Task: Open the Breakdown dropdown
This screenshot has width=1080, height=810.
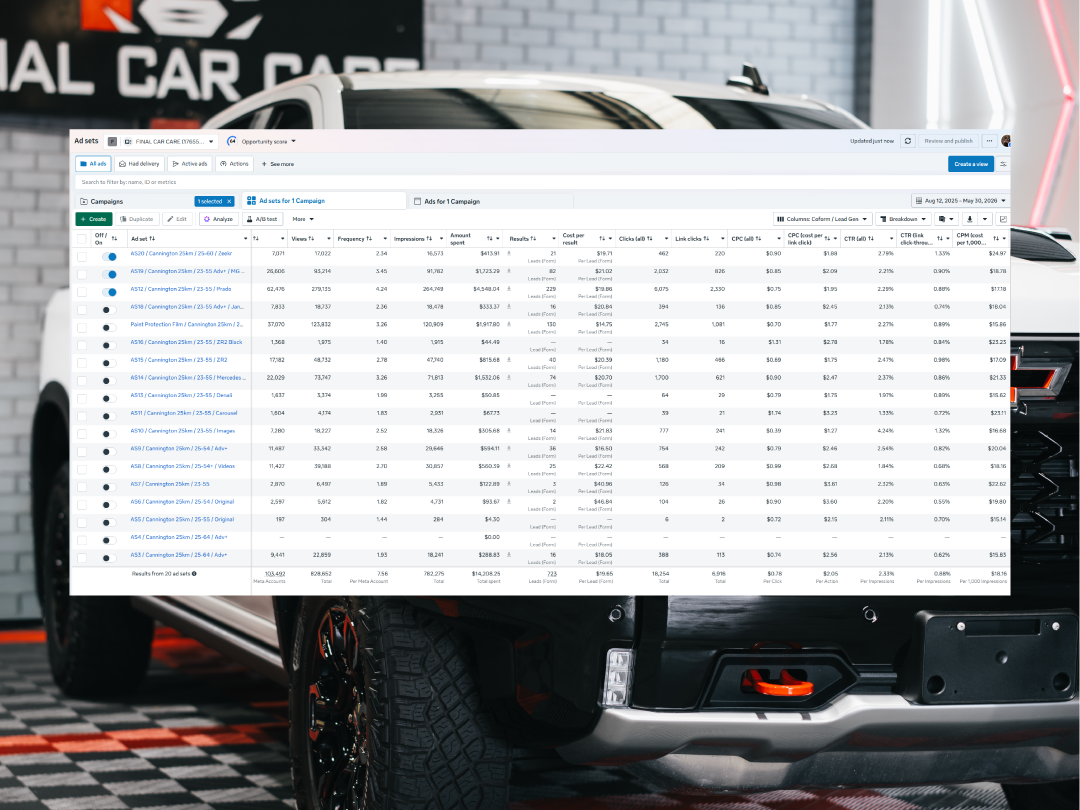Action: coord(903,219)
